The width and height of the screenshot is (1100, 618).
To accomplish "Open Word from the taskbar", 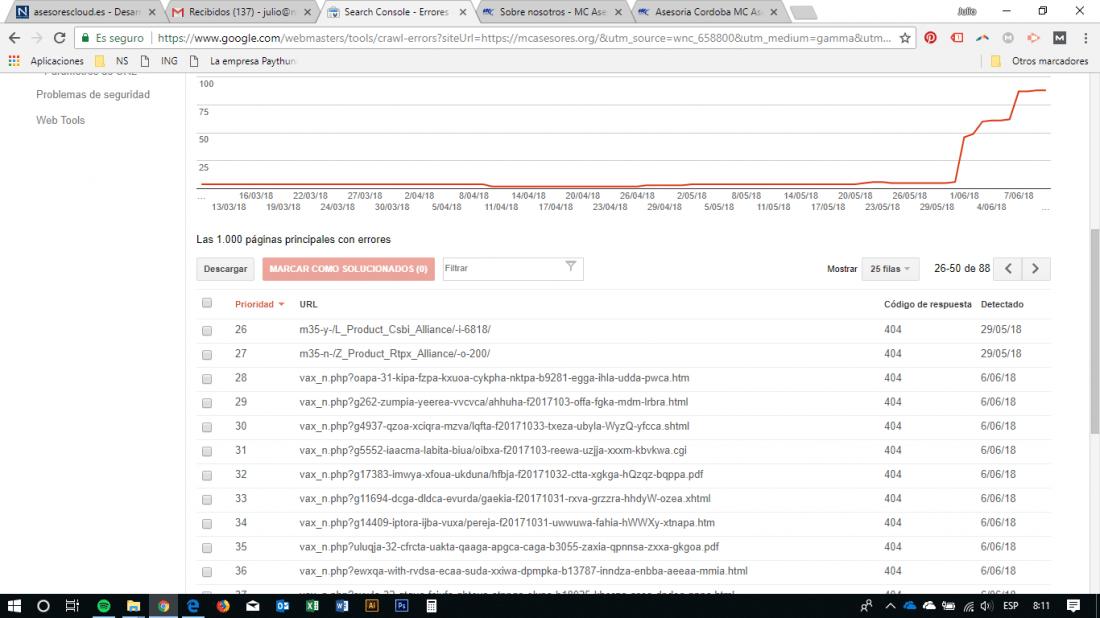I will click(342, 605).
